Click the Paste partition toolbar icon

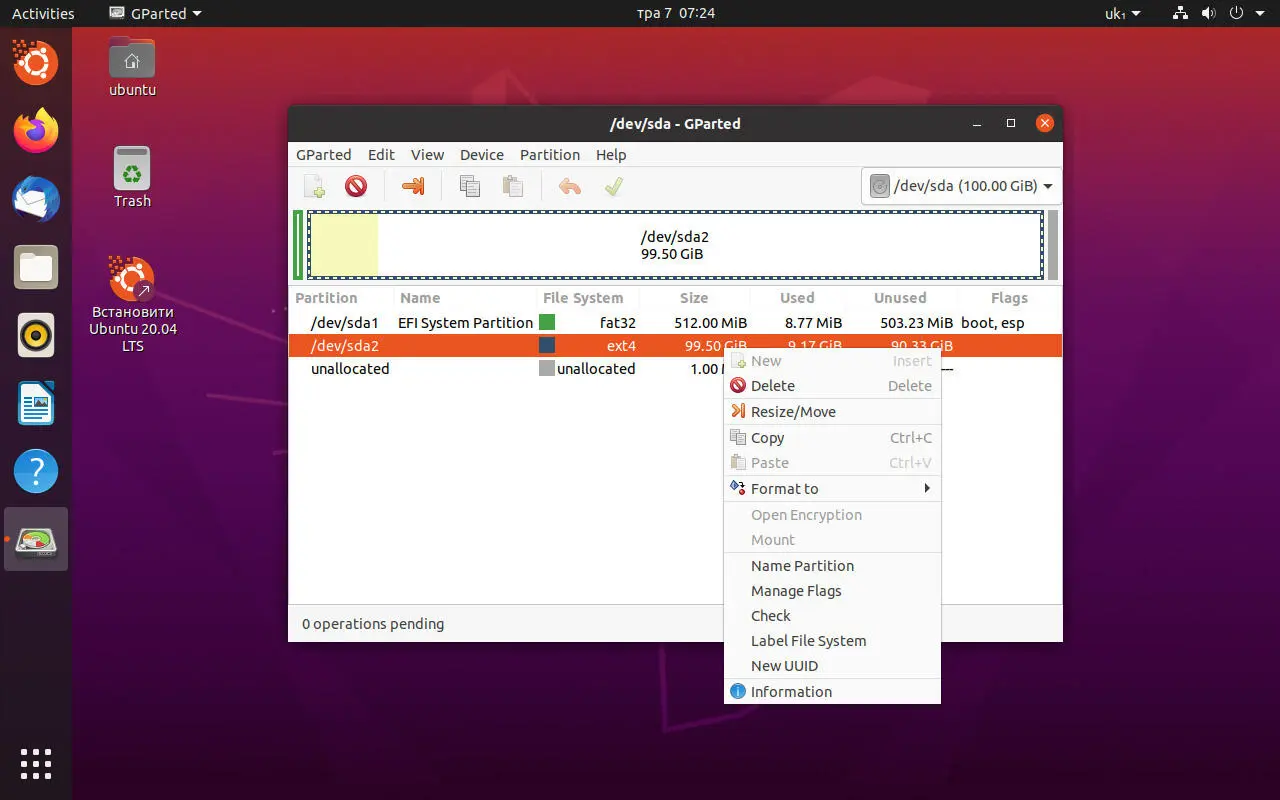(x=513, y=186)
